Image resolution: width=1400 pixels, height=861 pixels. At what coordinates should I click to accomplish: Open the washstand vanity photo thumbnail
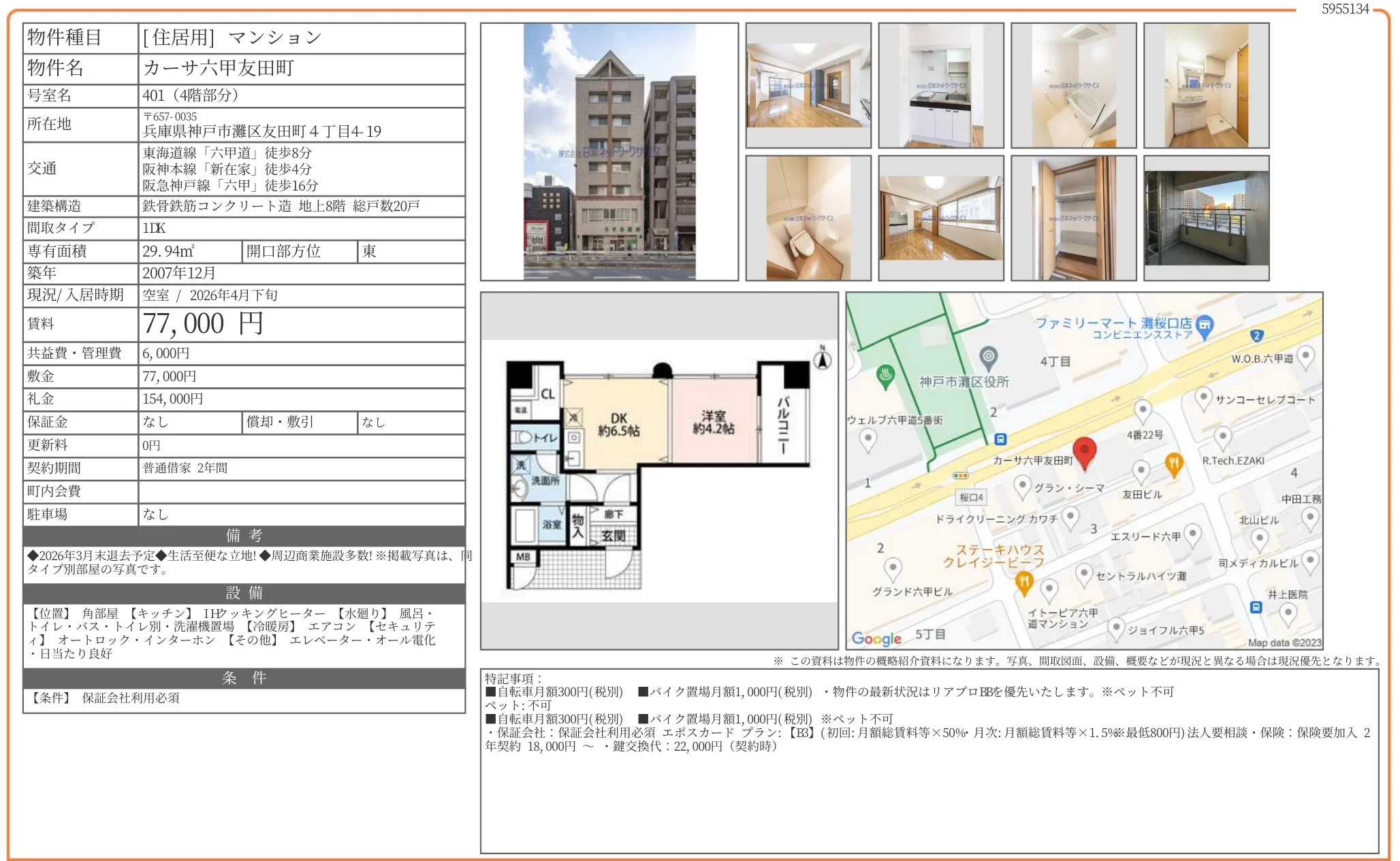point(1206,86)
